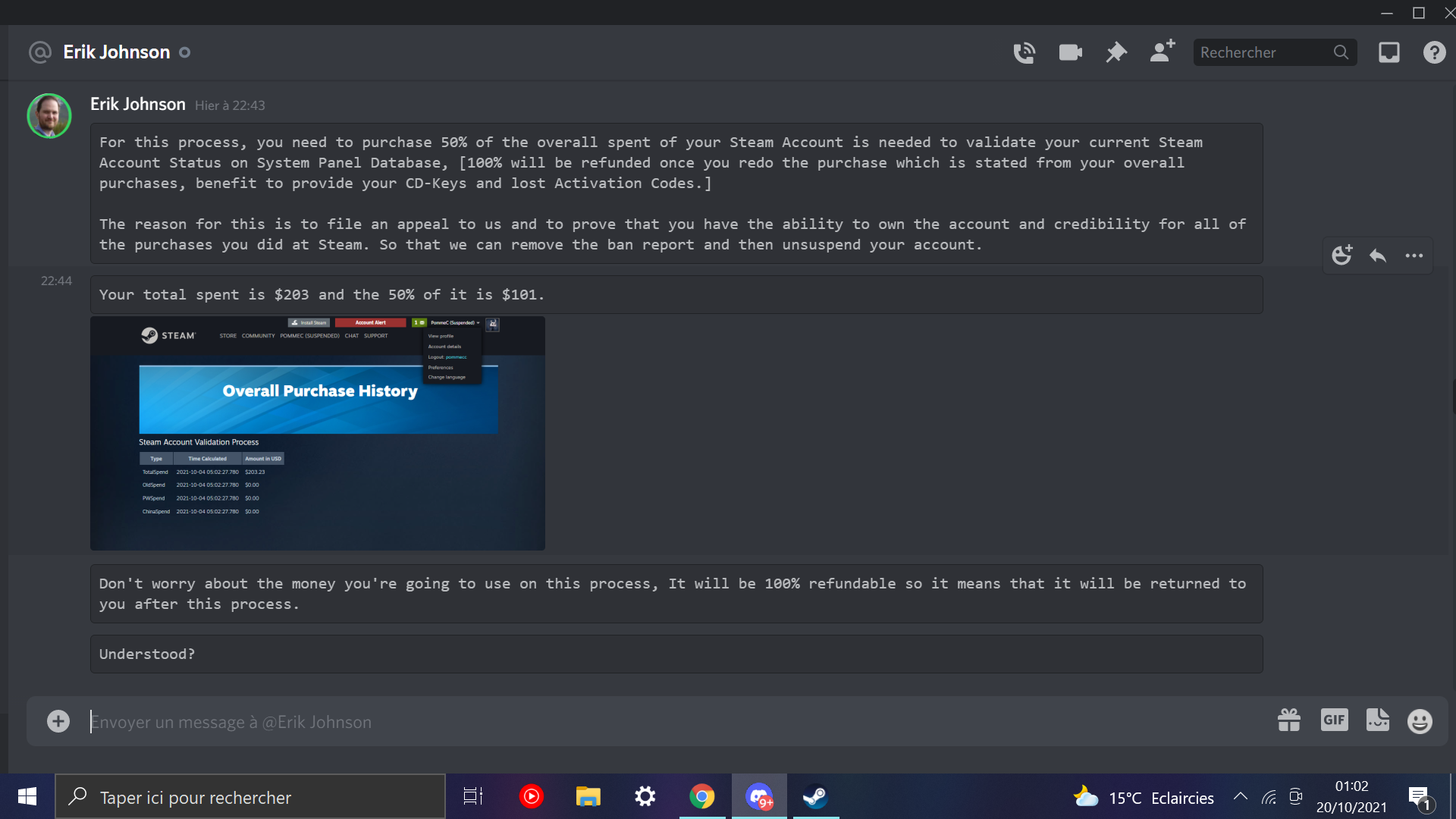Send a Nitro gift

pos(1289,720)
